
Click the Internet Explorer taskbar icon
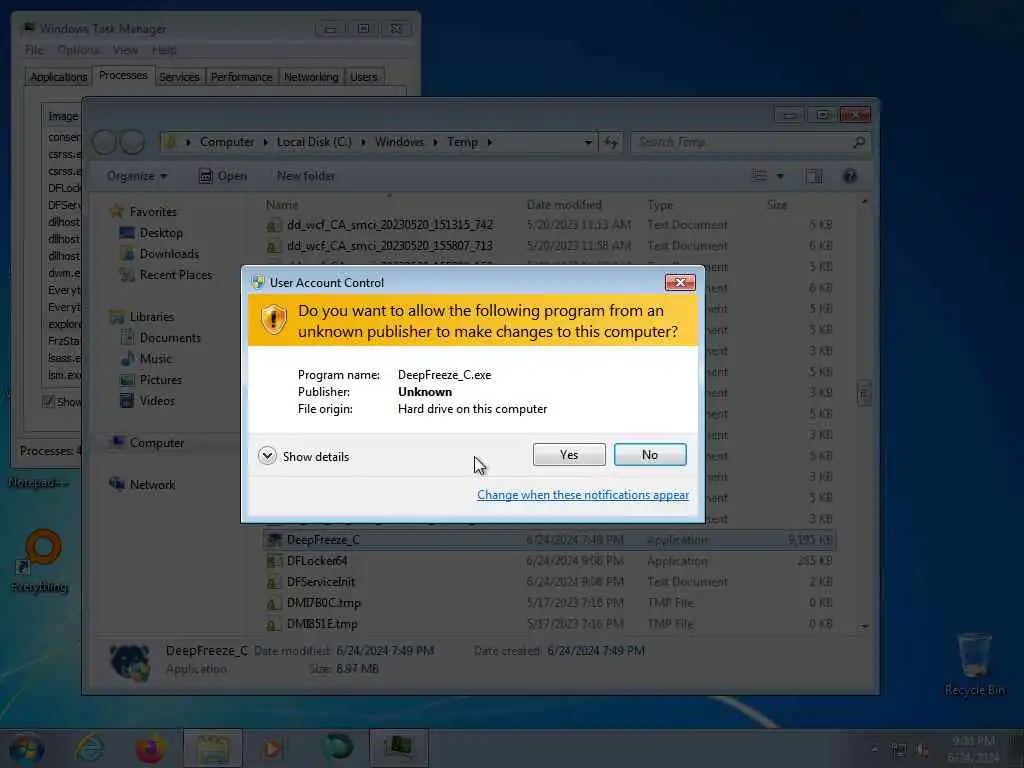89,748
